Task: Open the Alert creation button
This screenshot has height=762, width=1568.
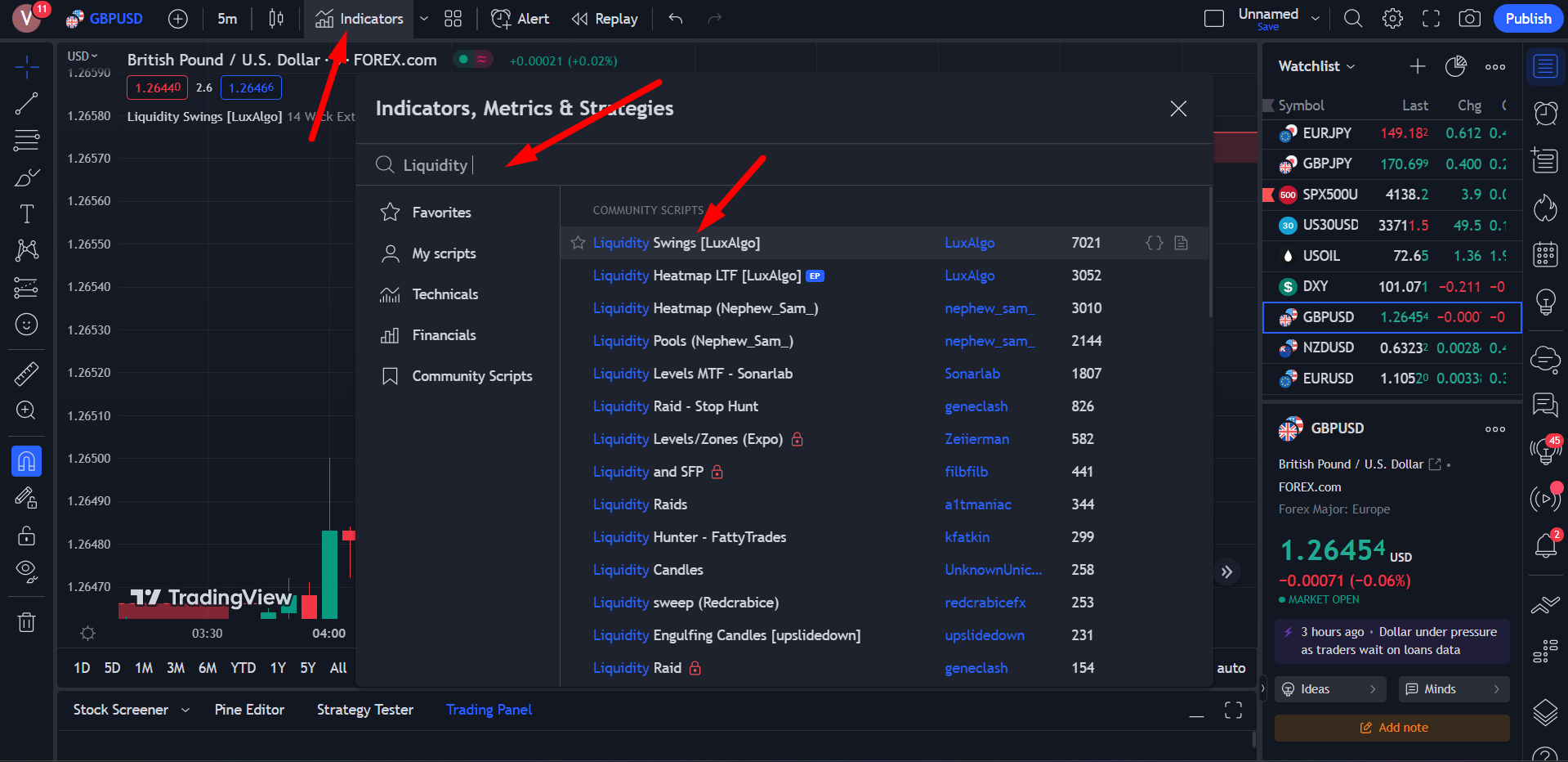Action: click(520, 19)
